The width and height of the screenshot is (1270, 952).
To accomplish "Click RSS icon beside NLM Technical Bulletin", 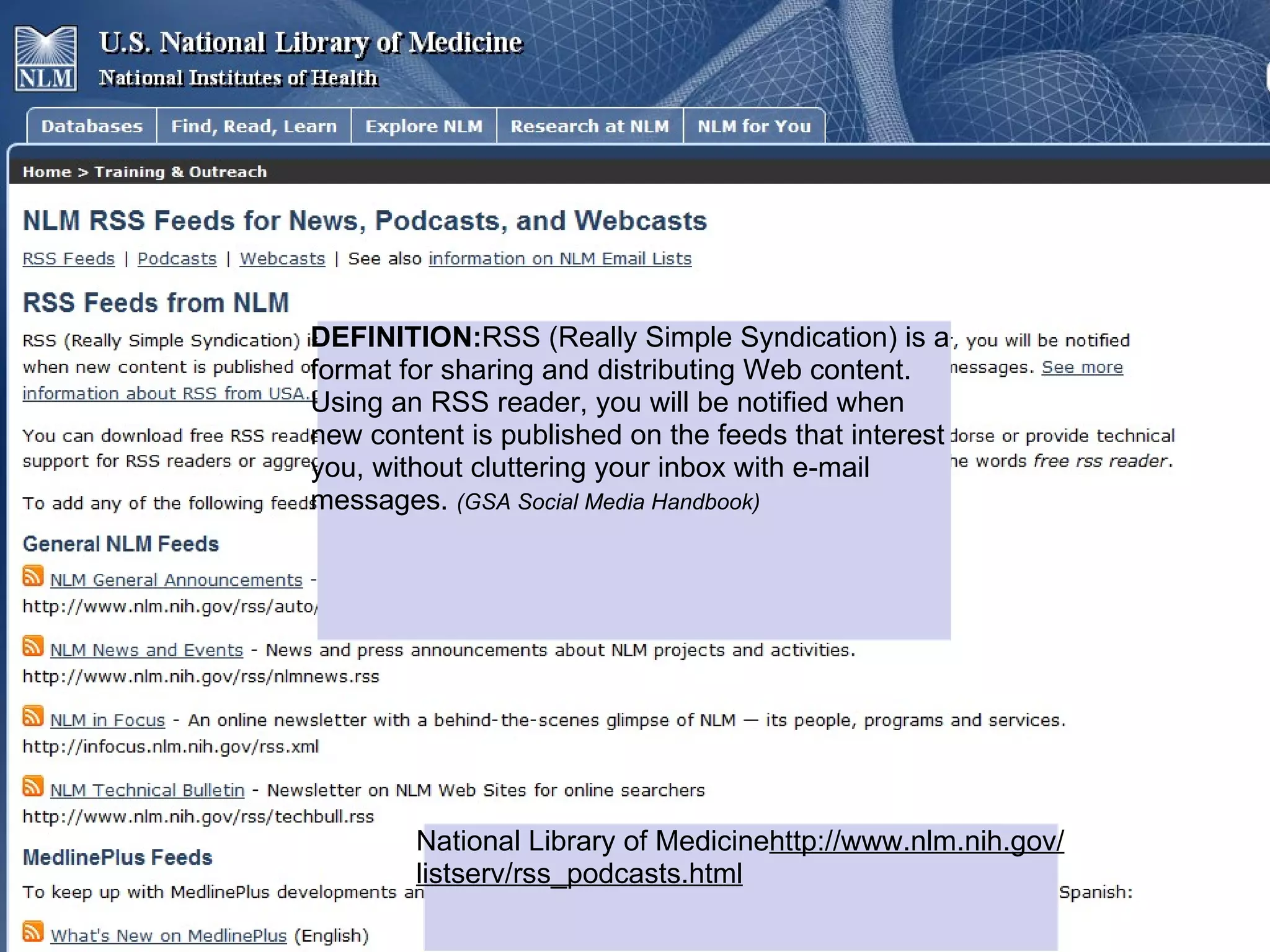I will click(33, 786).
